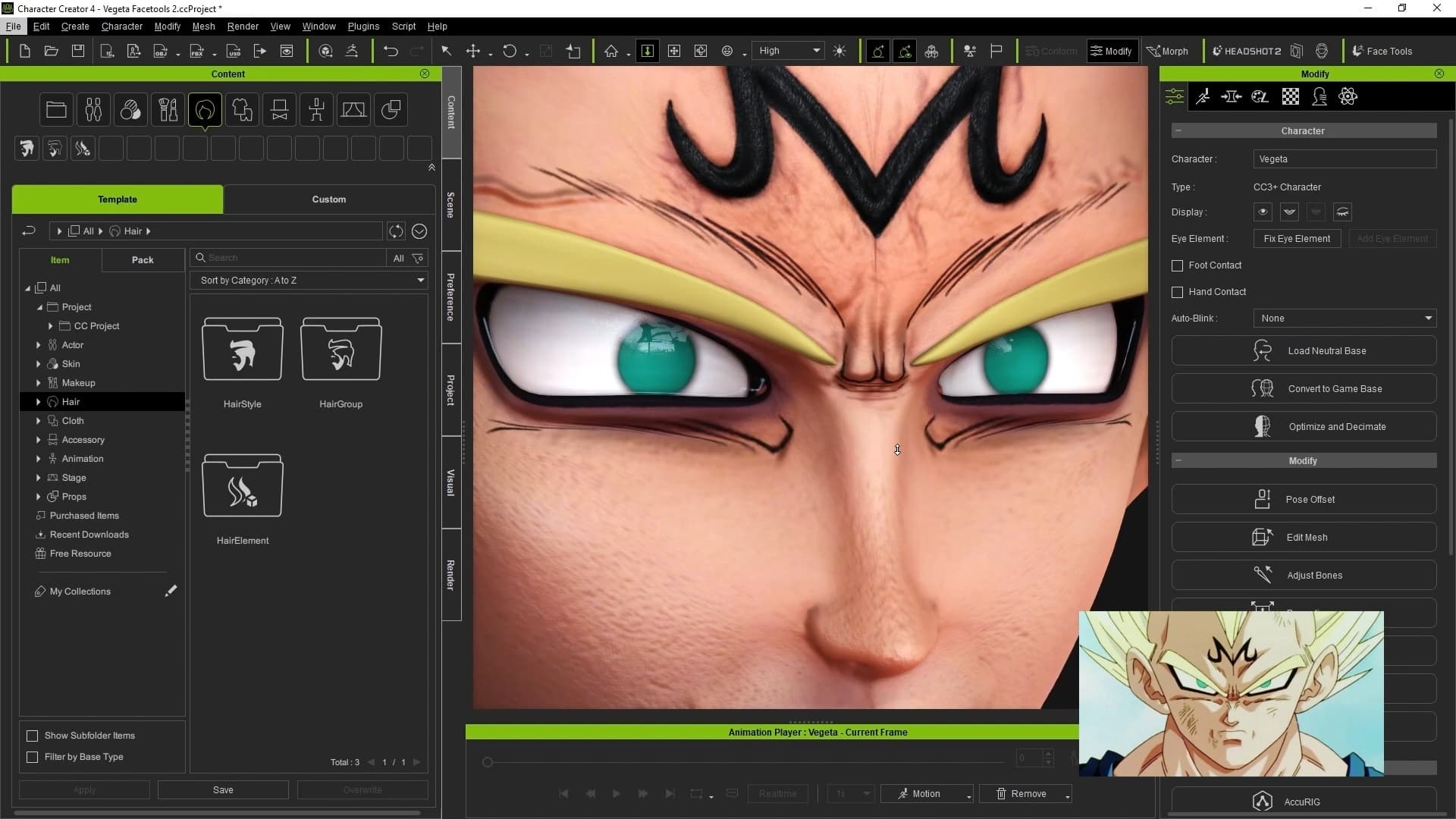This screenshot has width=1456, height=819.
Task: Click the Open Project folder icon
Action: pos(51,51)
